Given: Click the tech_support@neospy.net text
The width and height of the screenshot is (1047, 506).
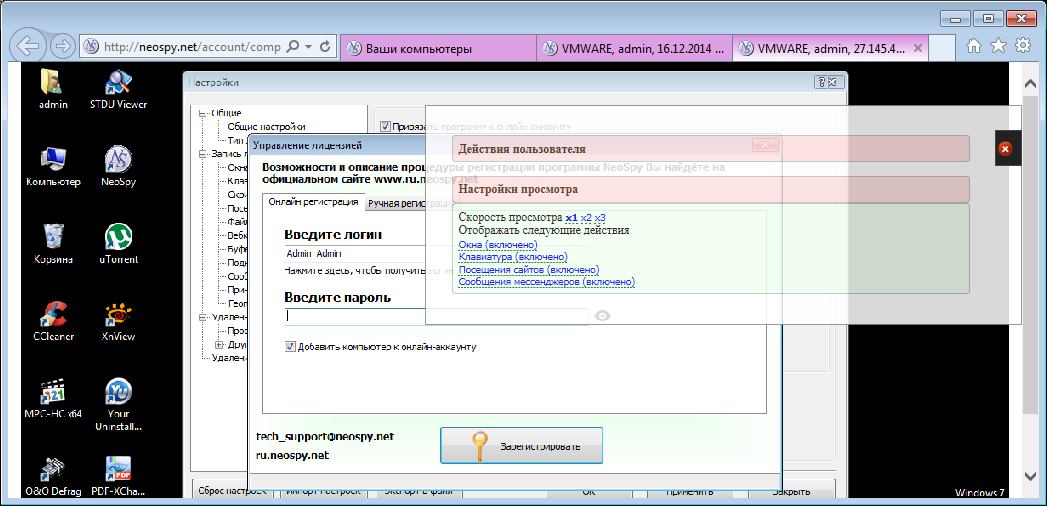Looking at the screenshot, I should point(325,437).
